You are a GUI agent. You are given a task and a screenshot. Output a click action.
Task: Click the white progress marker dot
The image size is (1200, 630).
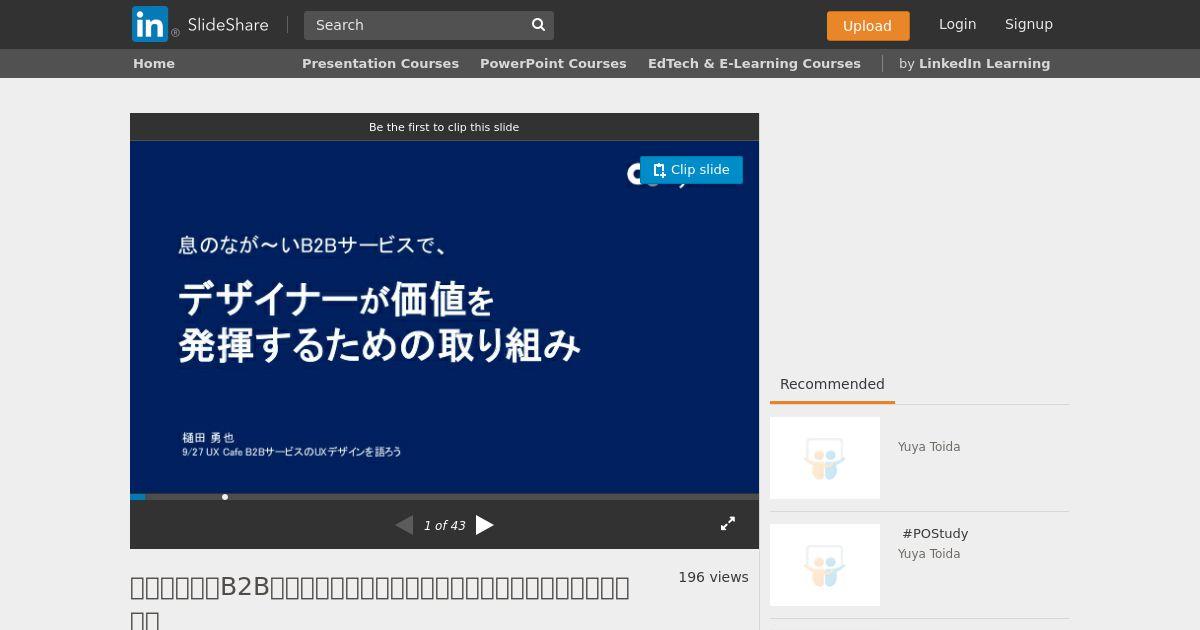coord(225,497)
